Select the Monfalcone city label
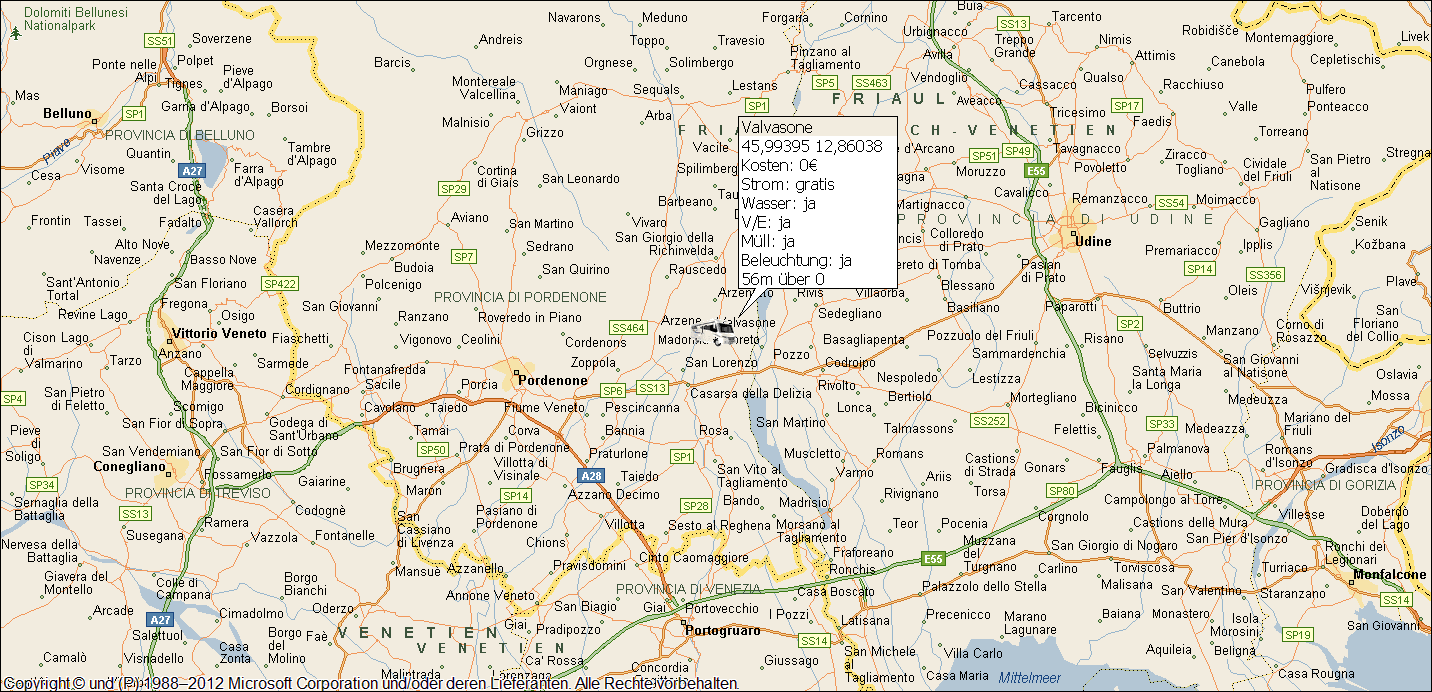Screen dimensions: 1432x692 [x=1388, y=575]
